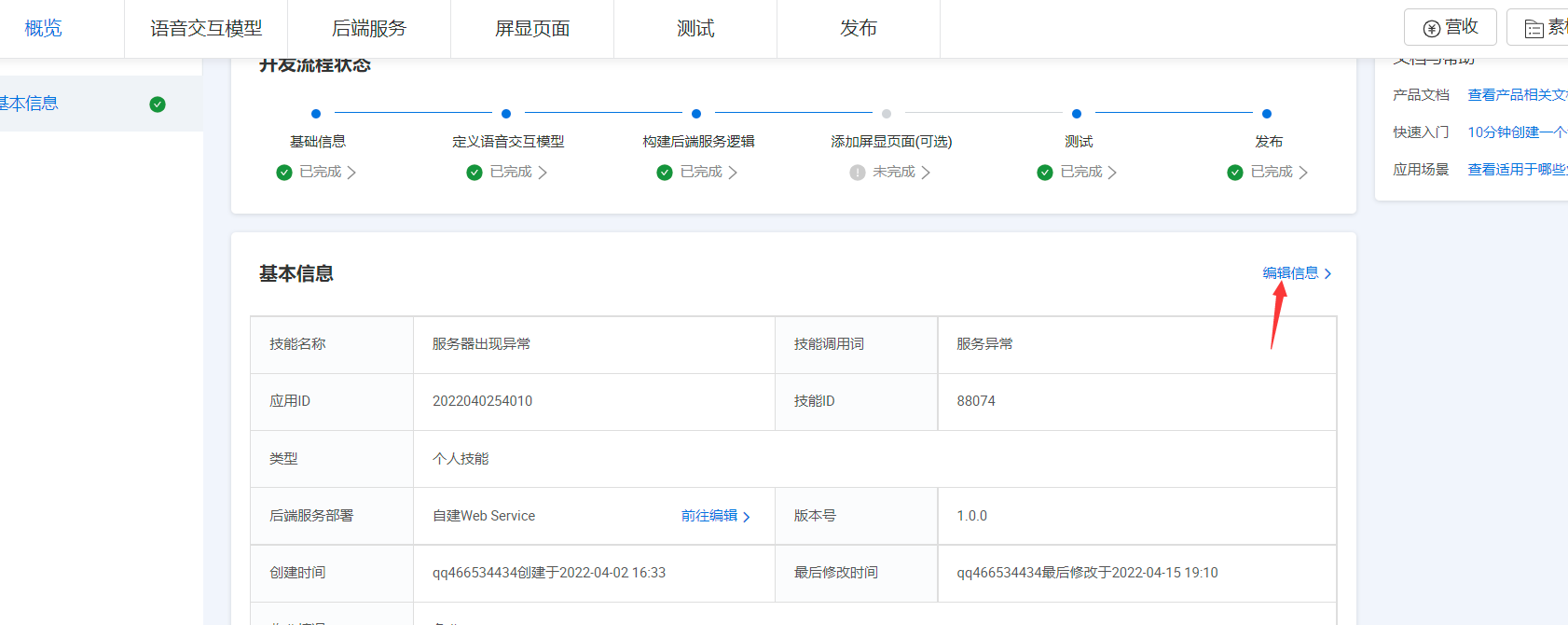Select the 测试 tab

coord(695,28)
